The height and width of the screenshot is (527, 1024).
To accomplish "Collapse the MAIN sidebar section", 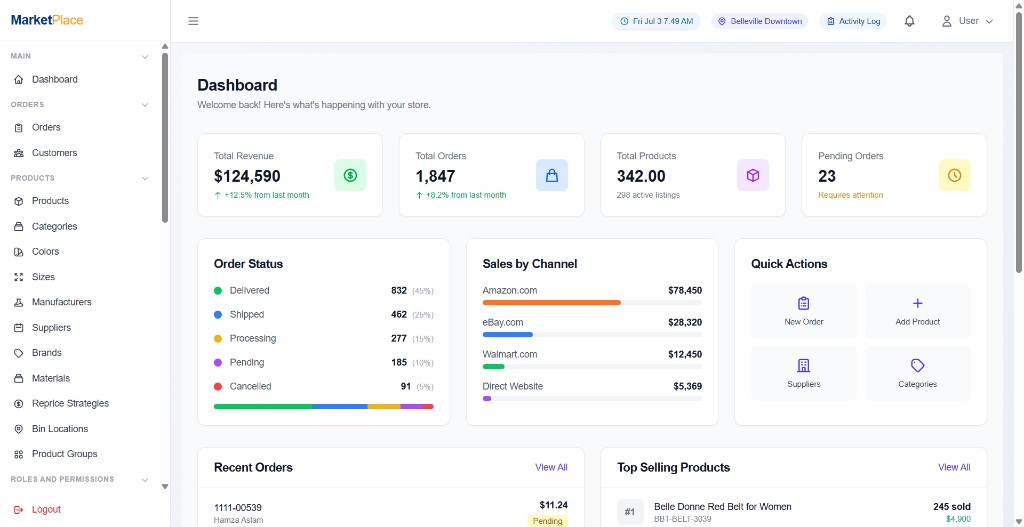I will 145,57.
